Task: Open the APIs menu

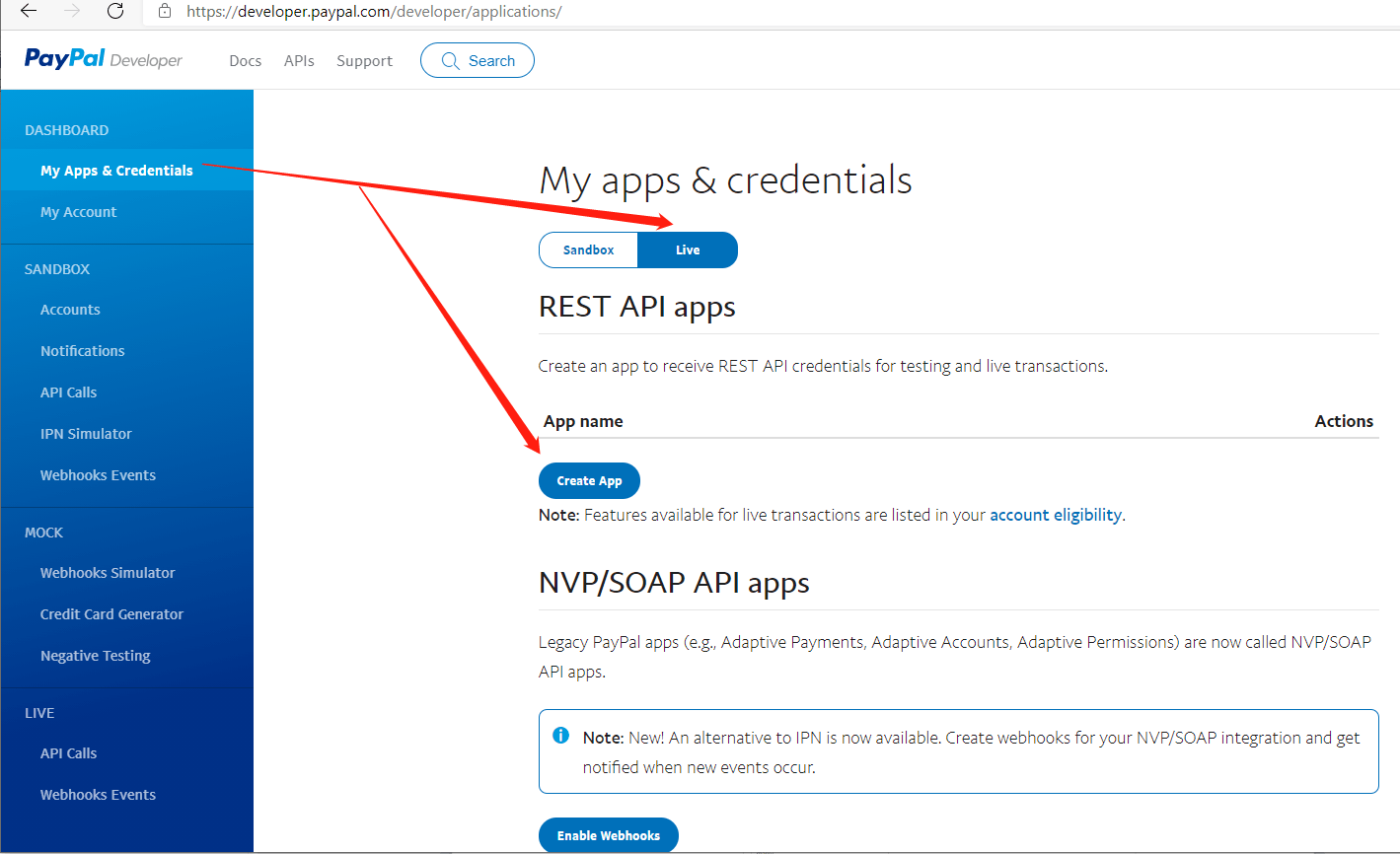Action: pos(299,61)
